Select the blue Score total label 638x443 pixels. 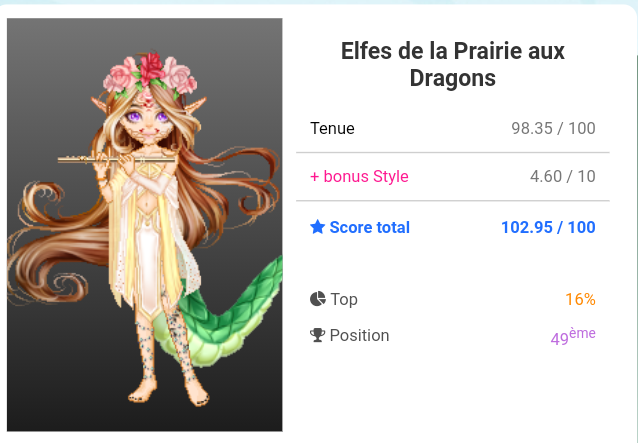pyautogui.click(x=369, y=227)
